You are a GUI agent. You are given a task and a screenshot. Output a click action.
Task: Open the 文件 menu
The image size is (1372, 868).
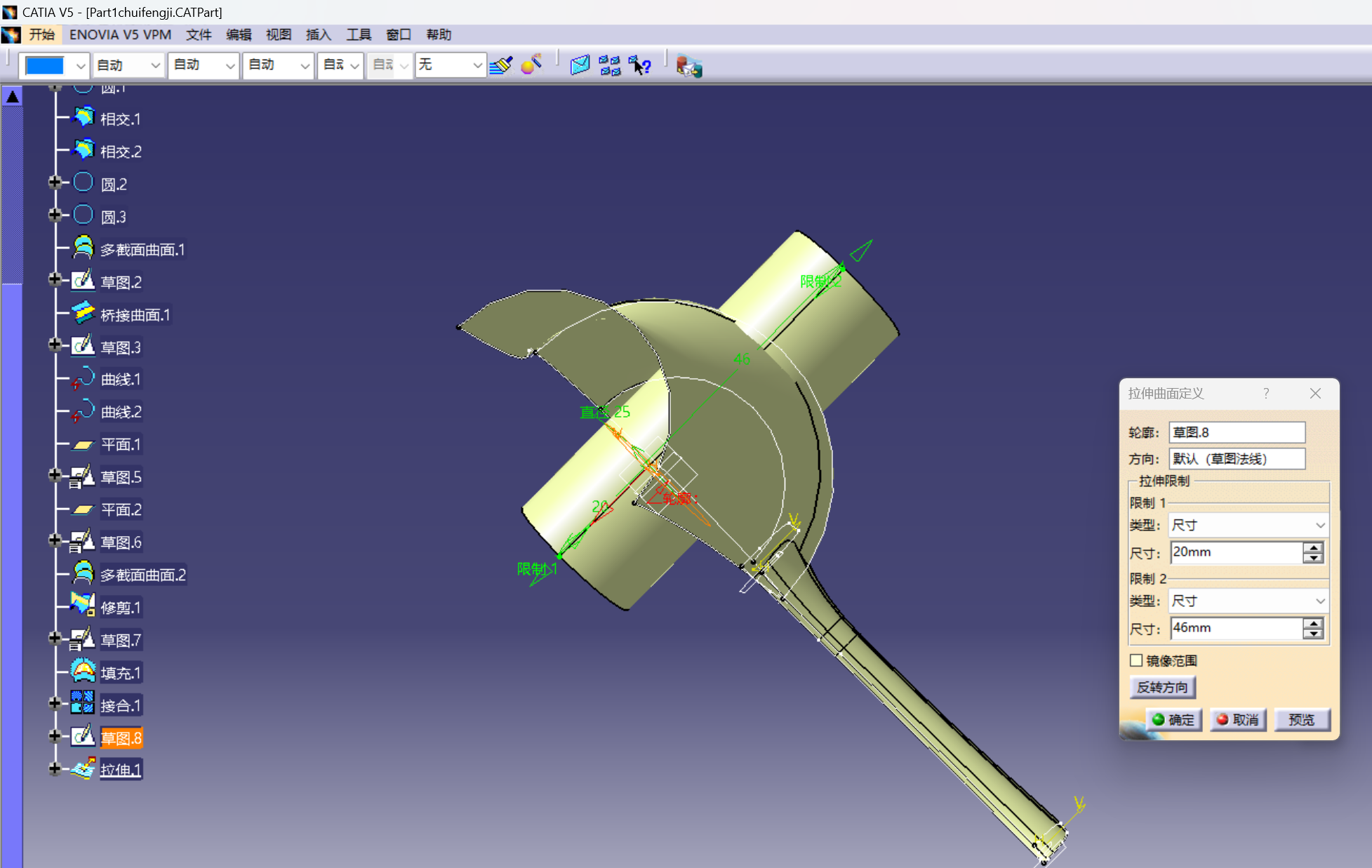[x=199, y=34]
